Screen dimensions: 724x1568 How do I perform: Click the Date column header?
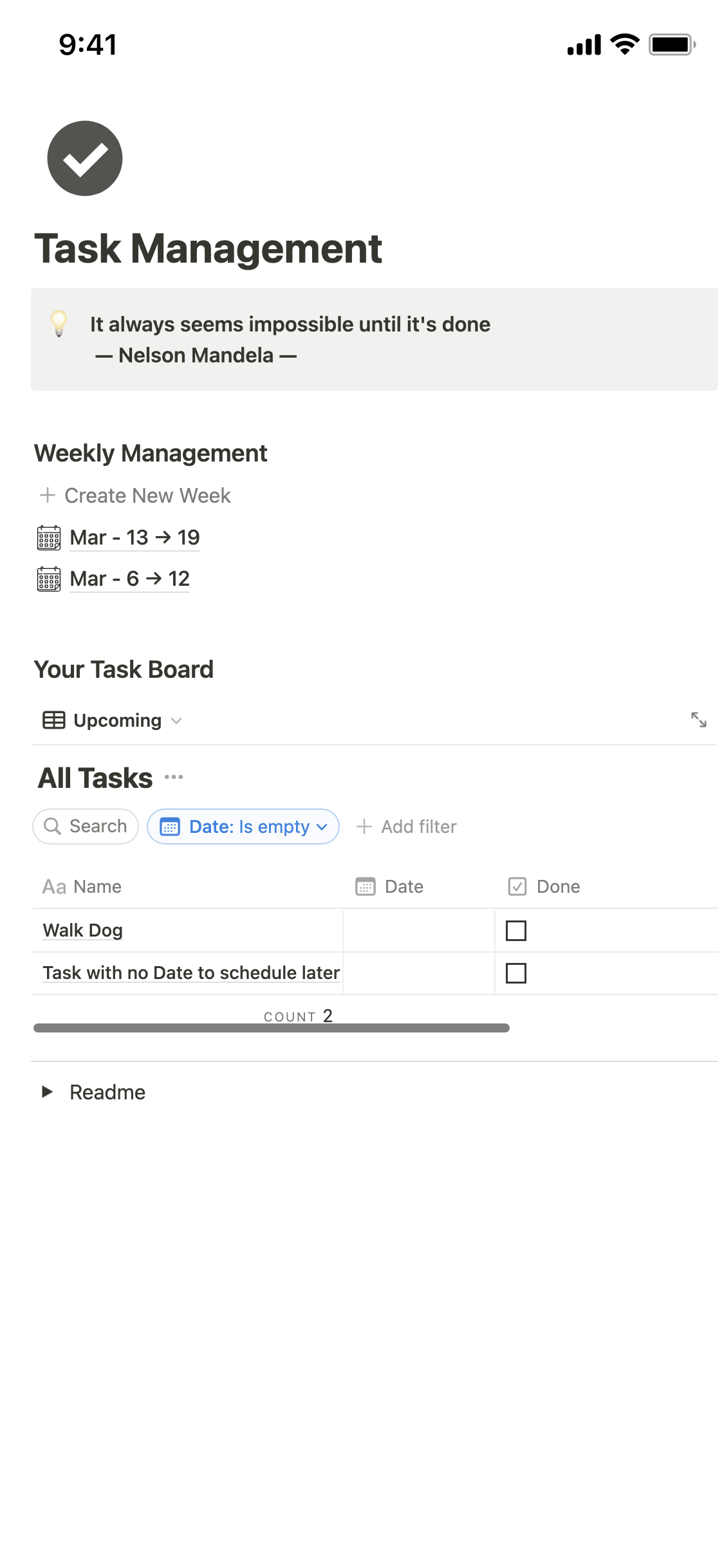point(404,887)
